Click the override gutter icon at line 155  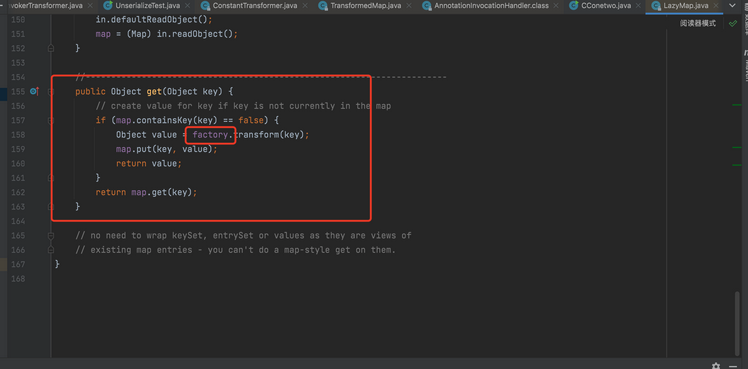pos(34,91)
